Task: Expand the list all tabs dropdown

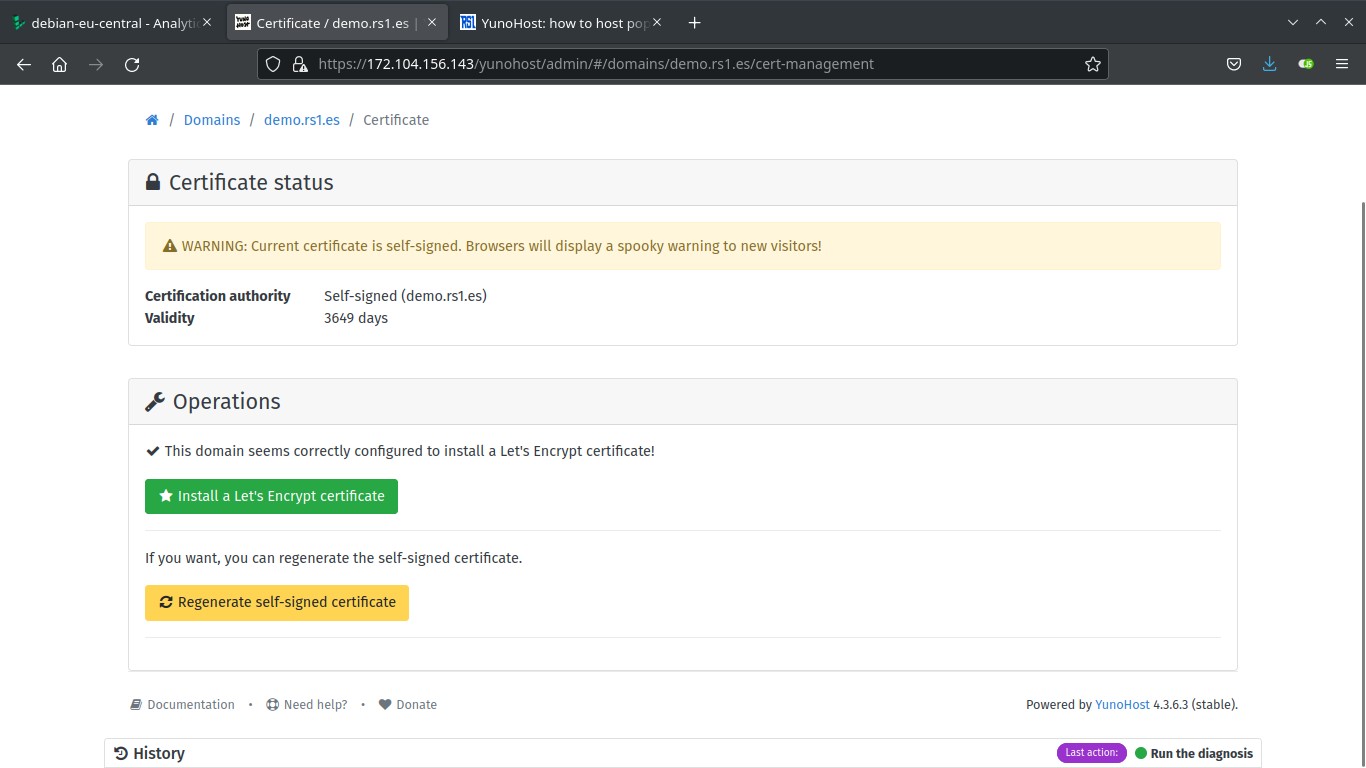Action: tap(1293, 23)
